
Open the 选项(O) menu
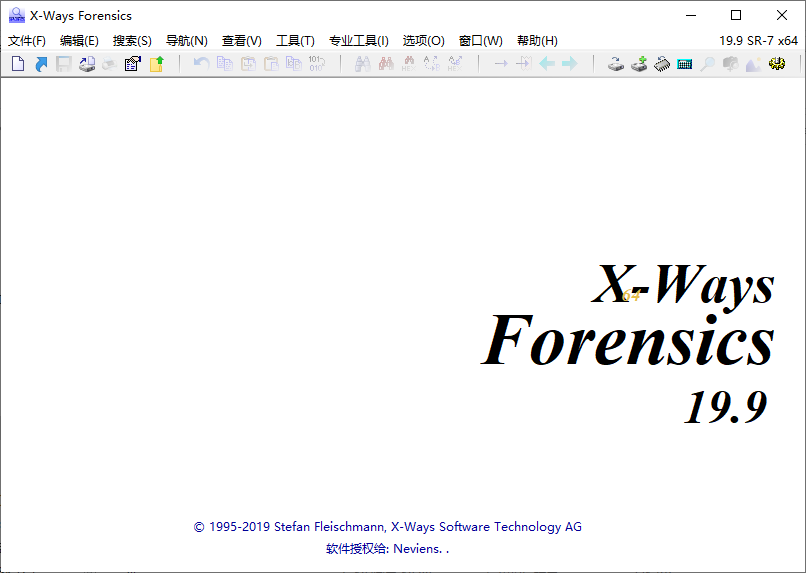[x=423, y=41]
